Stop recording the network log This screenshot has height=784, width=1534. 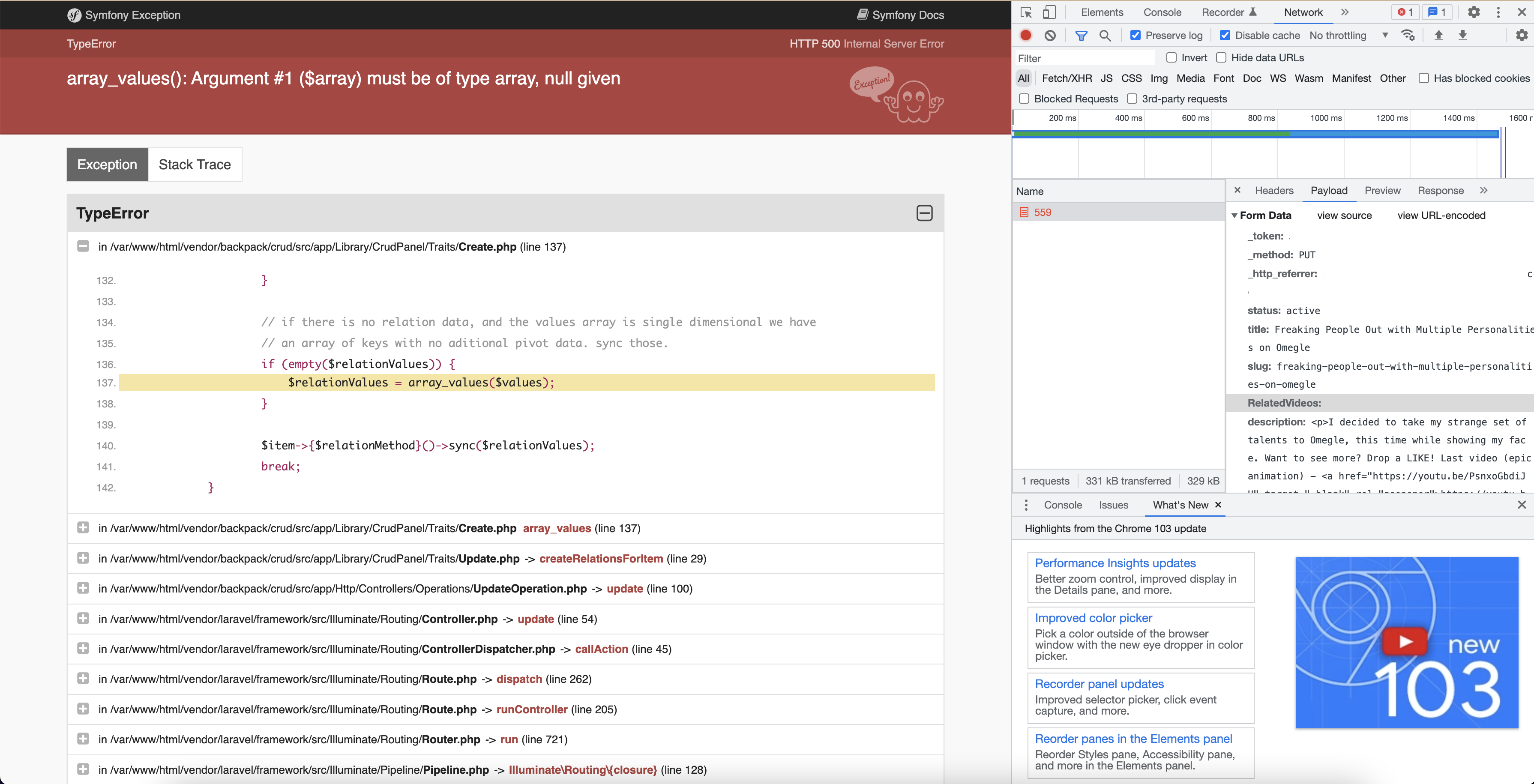click(1025, 35)
